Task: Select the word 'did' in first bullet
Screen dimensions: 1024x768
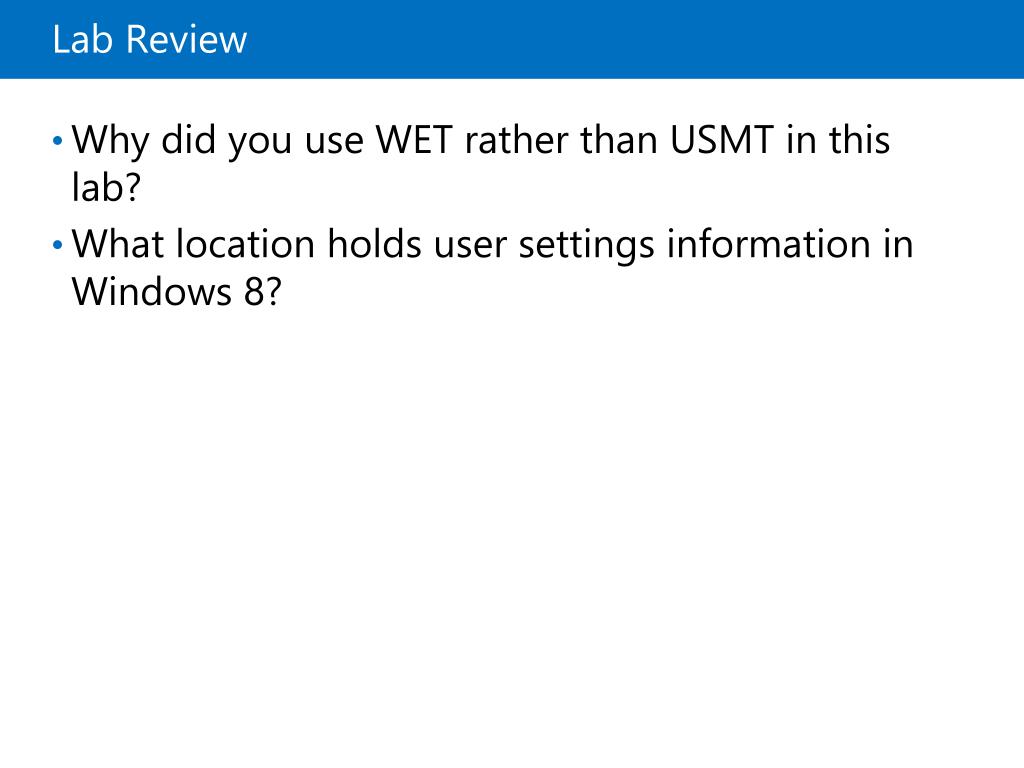Action: (188, 140)
